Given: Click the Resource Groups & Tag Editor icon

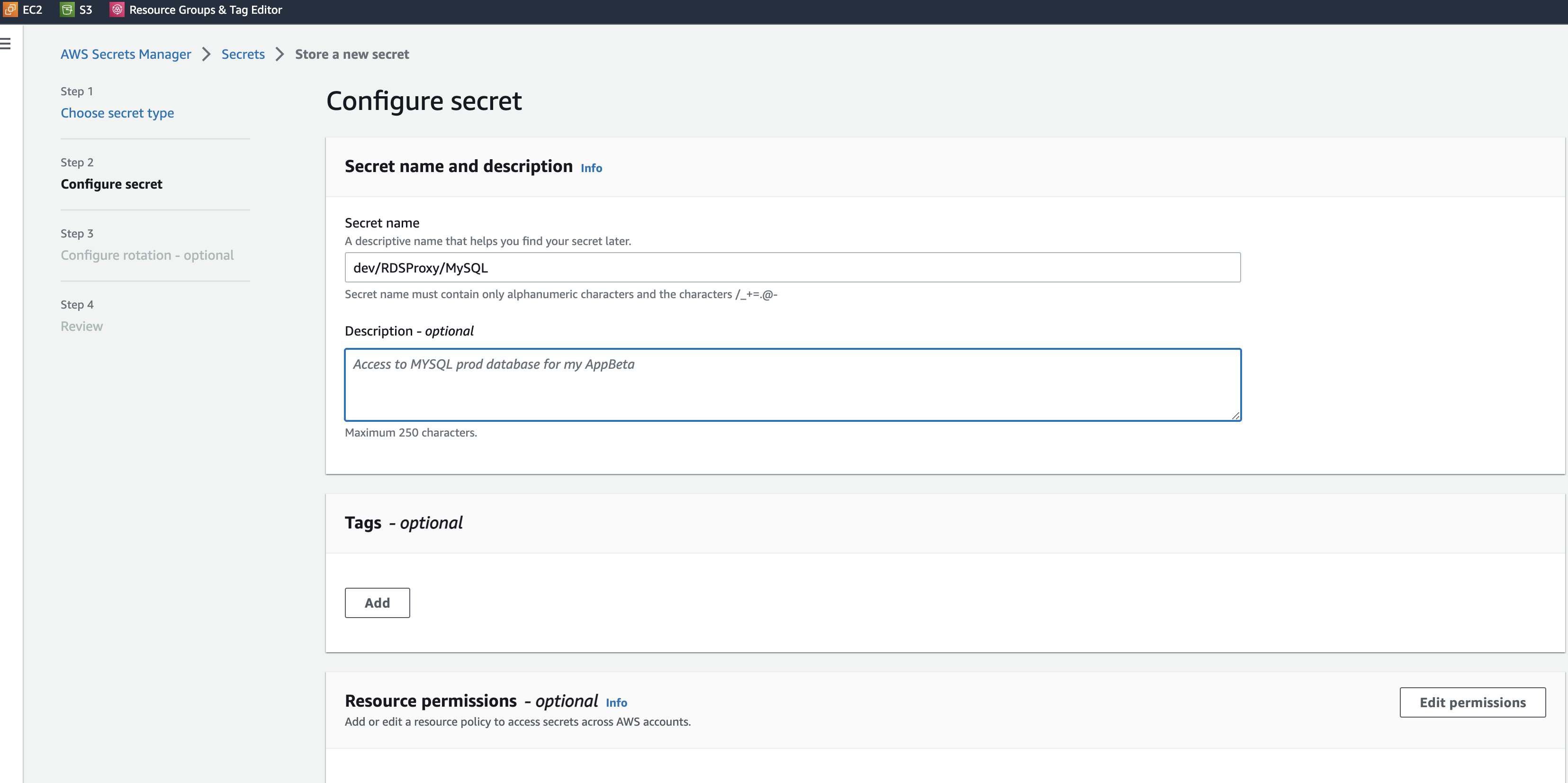Looking at the screenshot, I should point(117,10).
